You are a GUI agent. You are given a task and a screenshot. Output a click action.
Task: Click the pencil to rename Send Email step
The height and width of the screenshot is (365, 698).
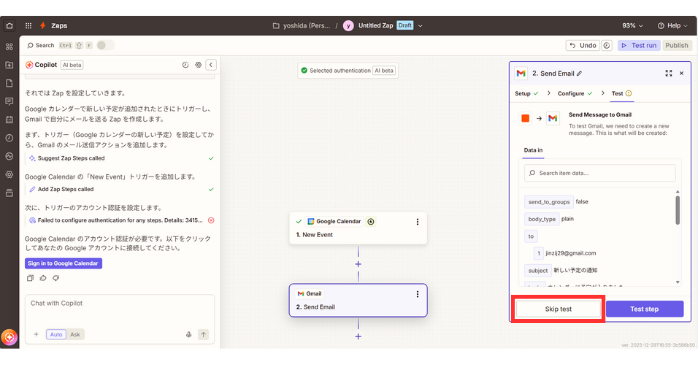579,73
